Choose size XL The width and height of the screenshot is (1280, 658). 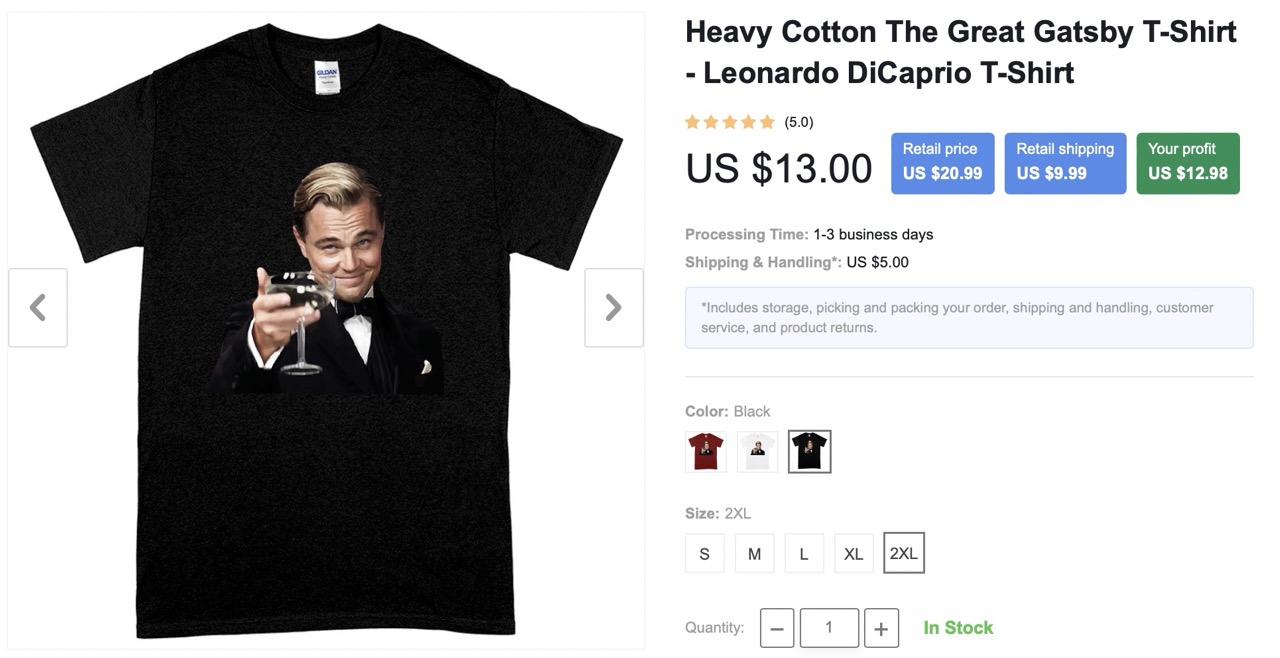tap(853, 553)
